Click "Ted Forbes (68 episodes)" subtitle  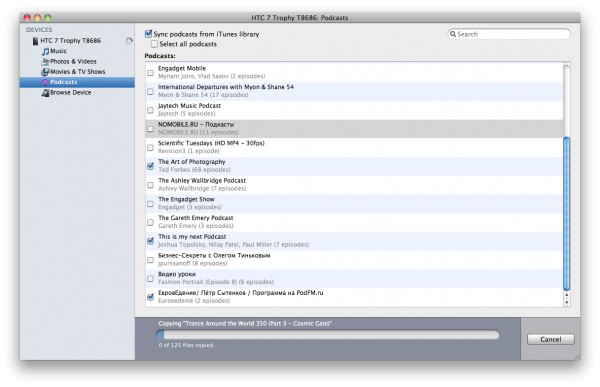click(194, 170)
